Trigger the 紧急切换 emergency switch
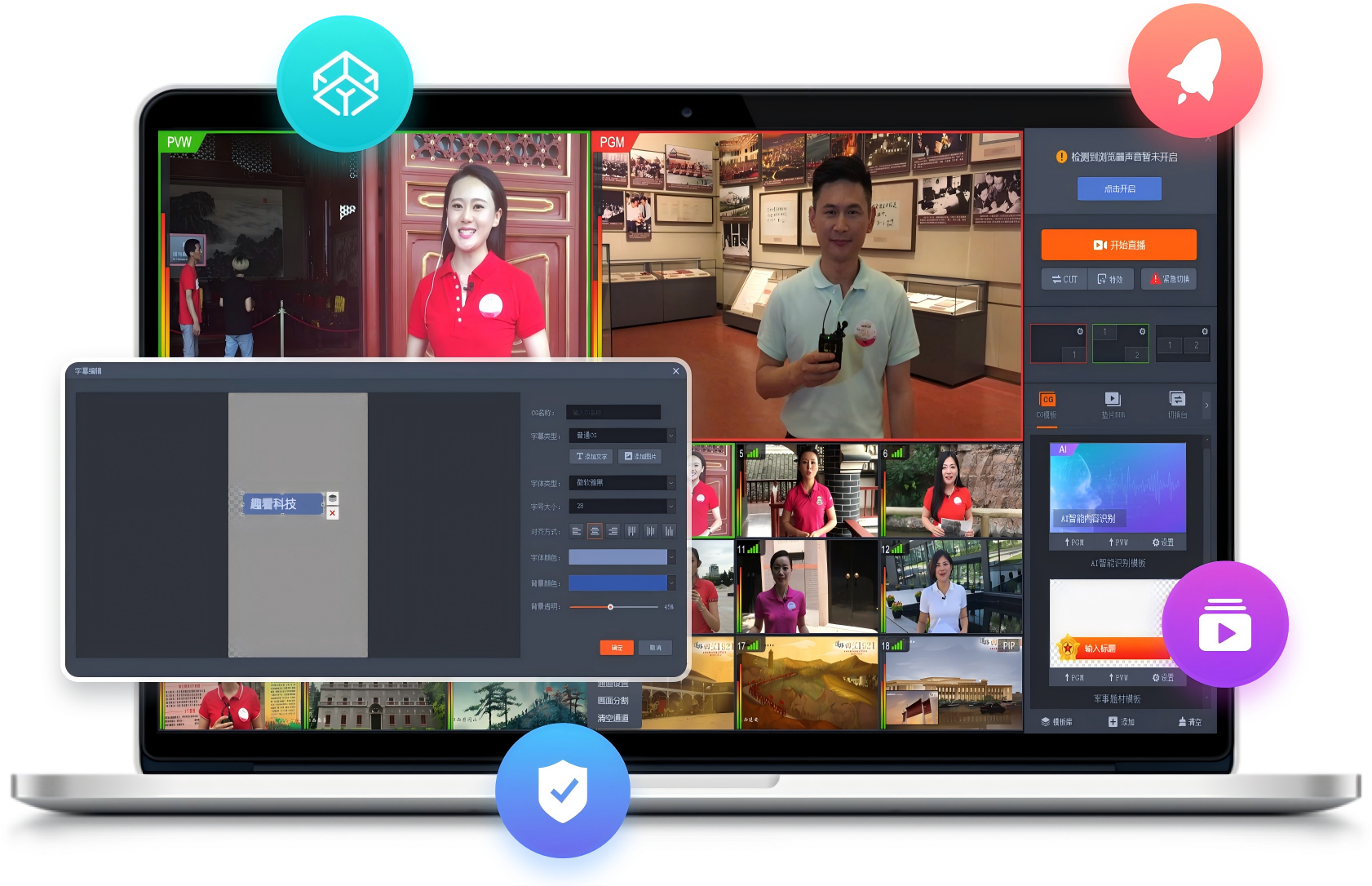Image resolution: width=1372 pixels, height=886 pixels. pyautogui.click(x=1169, y=279)
